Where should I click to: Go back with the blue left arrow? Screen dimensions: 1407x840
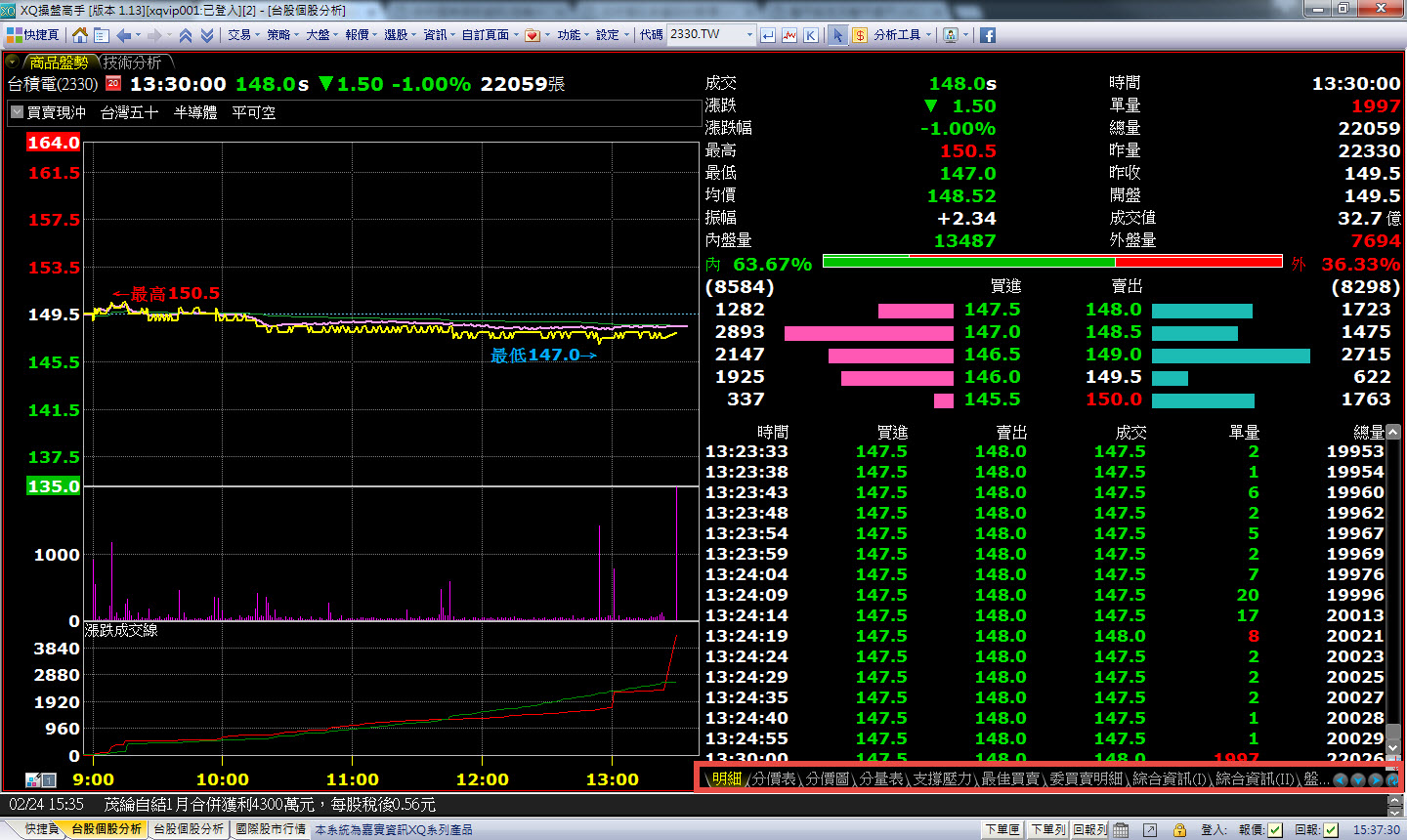click(x=124, y=35)
